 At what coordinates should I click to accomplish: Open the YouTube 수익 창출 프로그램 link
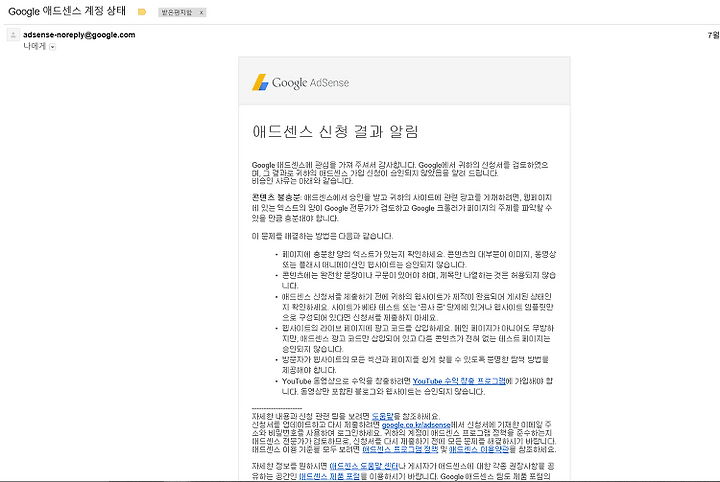(x=459, y=381)
